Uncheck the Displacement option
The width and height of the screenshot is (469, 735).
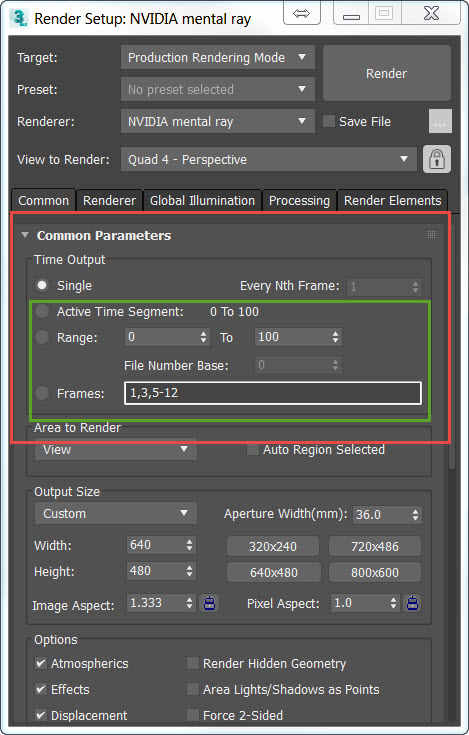(41, 715)
